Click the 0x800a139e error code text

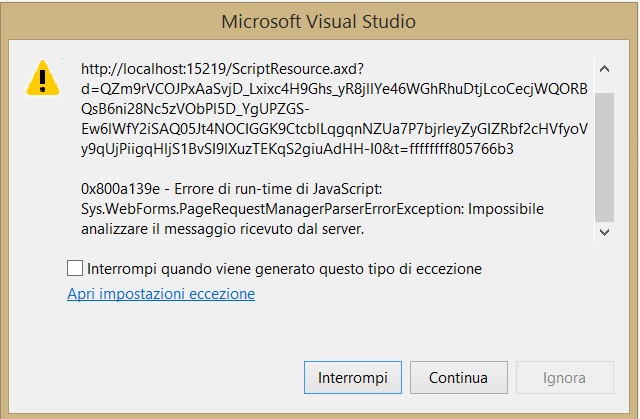pyautogui.click(x=120, y=189)
